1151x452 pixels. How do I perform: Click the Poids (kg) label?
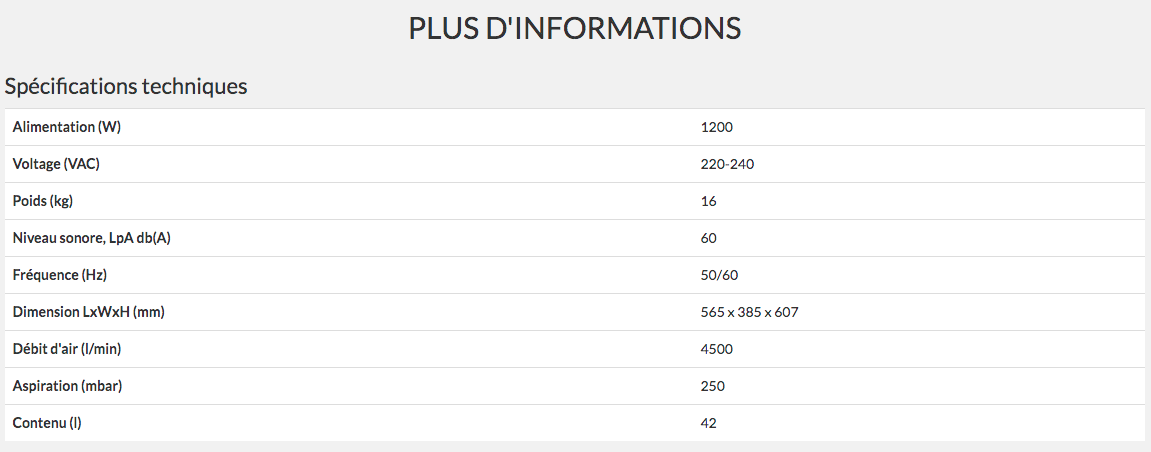pyautogui.click(x=43, y=201)
